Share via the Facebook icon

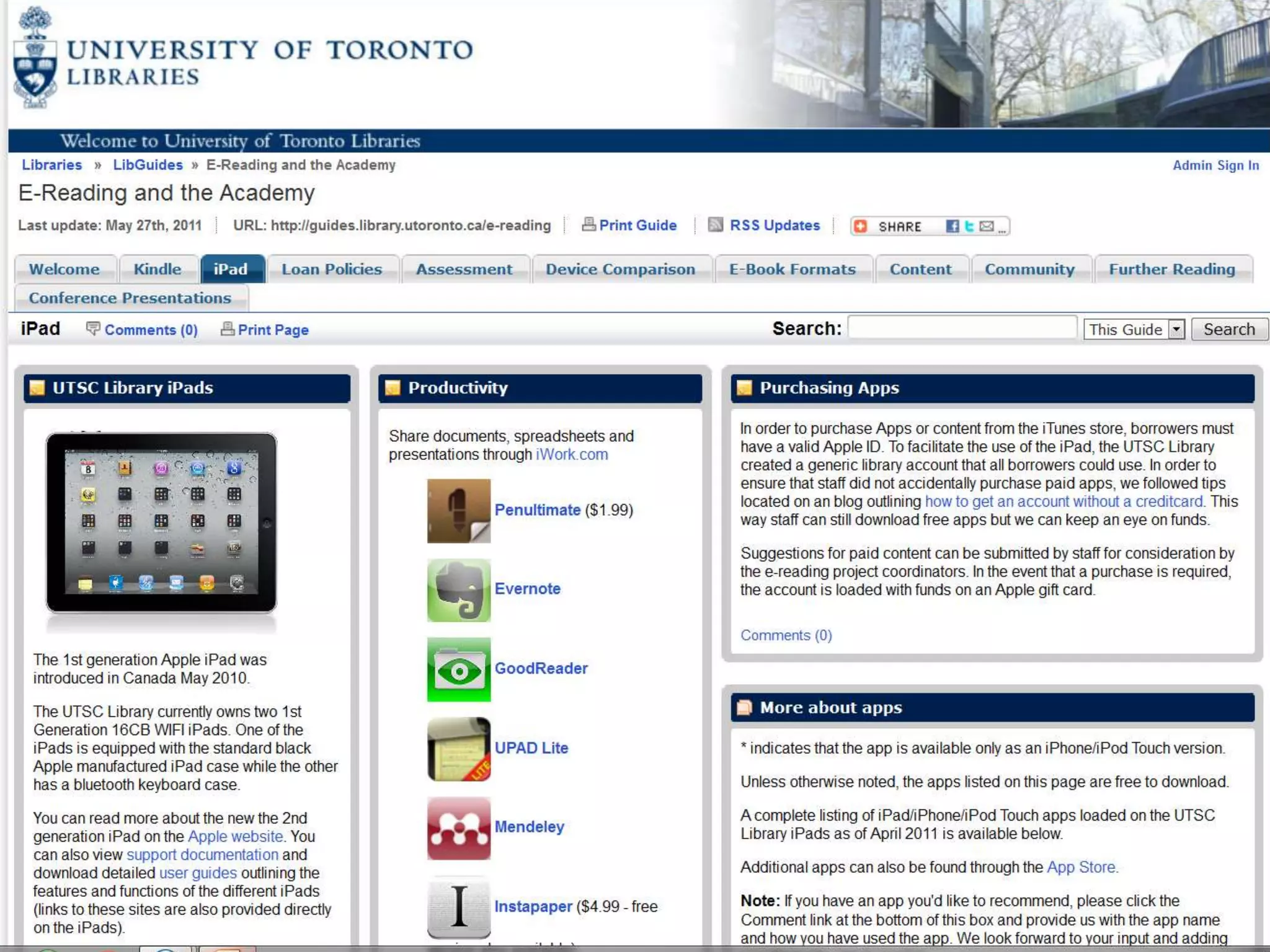(952, 226)
